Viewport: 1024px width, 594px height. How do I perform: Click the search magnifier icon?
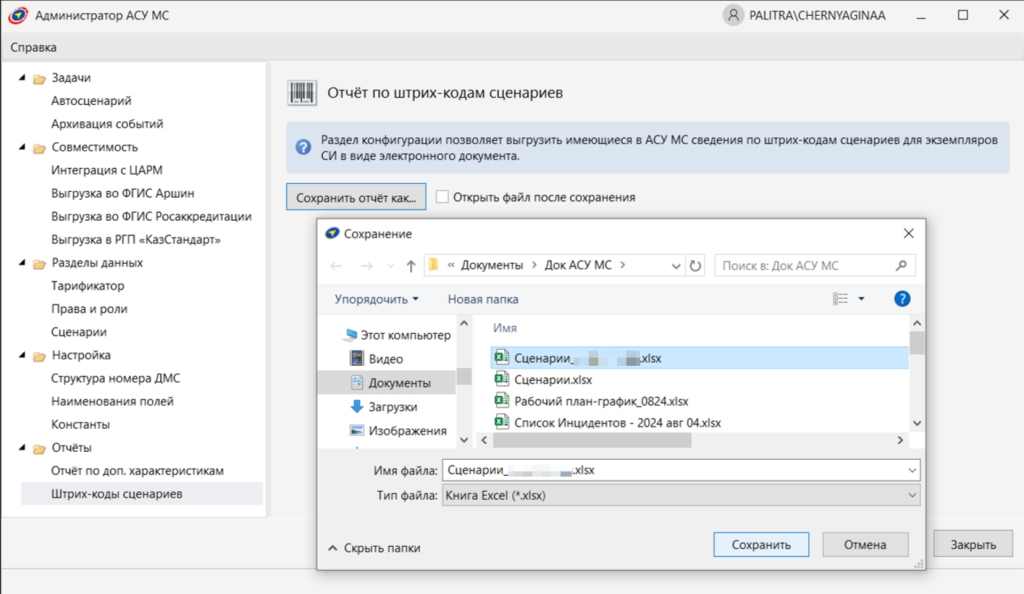901,266
